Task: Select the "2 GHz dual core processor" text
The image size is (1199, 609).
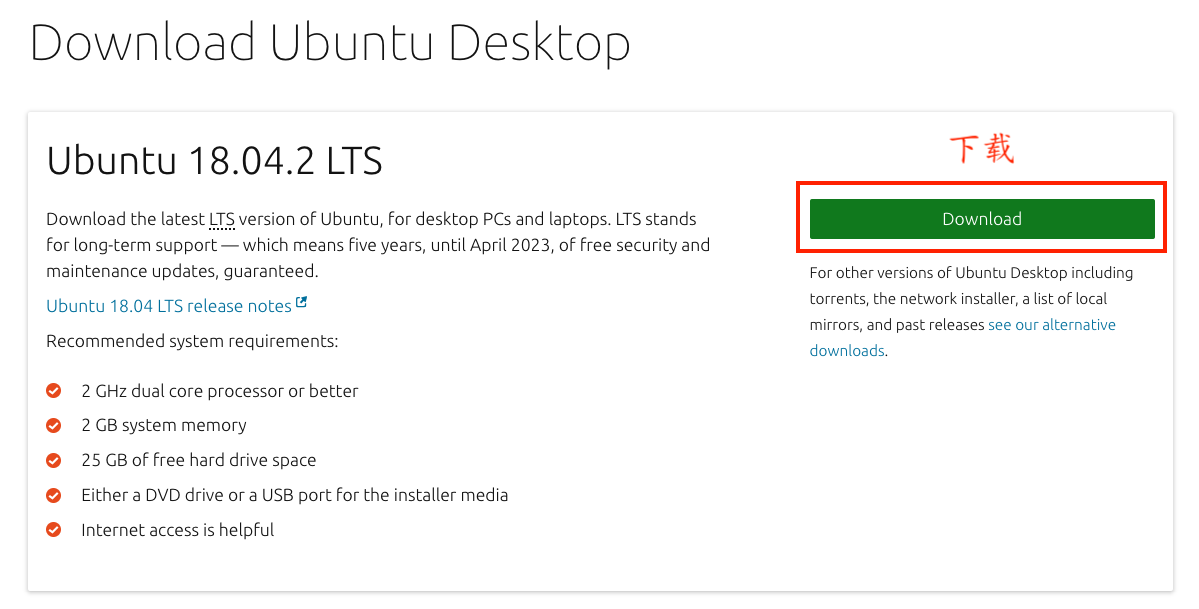Action: pyautogui.click(x=219, y=391)
